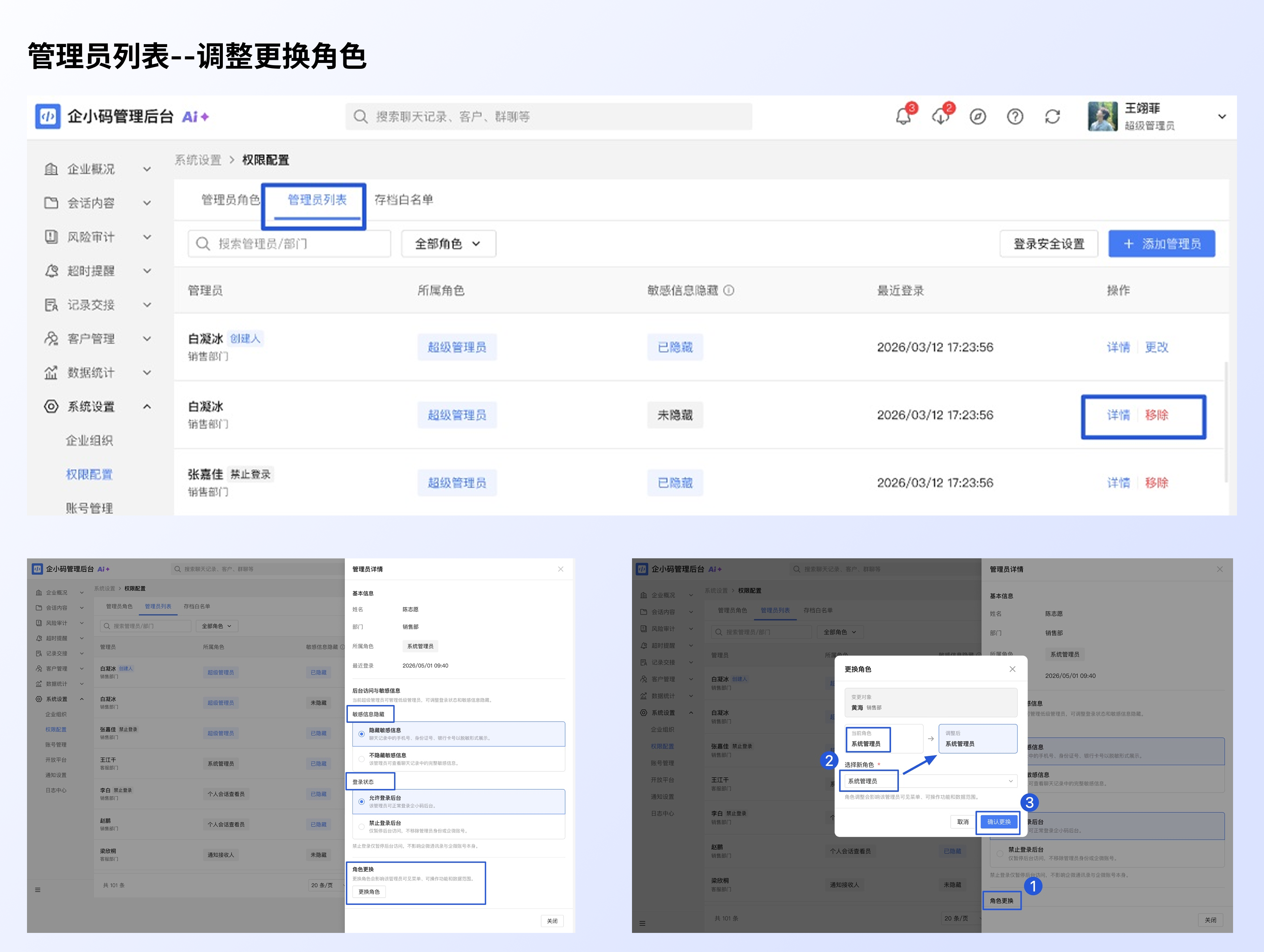1264x952 pixels.
Task: Open the 选择新角色 select showing 系统管理员
Action: pos(931,781)
